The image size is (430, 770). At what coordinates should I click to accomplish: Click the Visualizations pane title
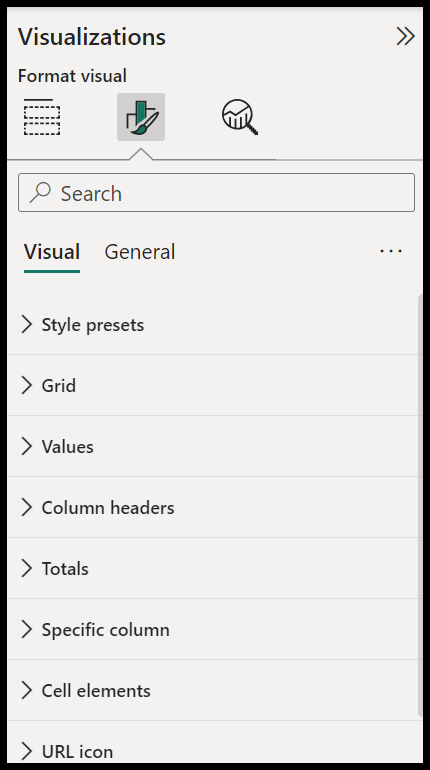click(92, 37)
